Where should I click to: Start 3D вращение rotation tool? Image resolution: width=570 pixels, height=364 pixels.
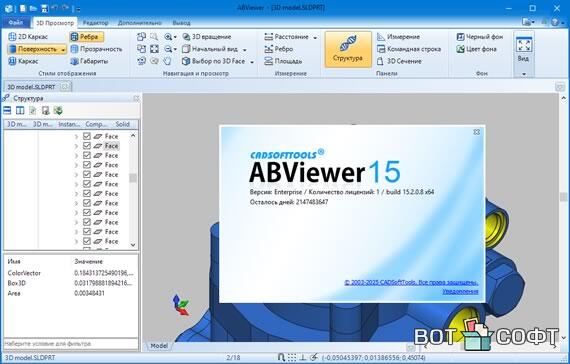point(207,37)
